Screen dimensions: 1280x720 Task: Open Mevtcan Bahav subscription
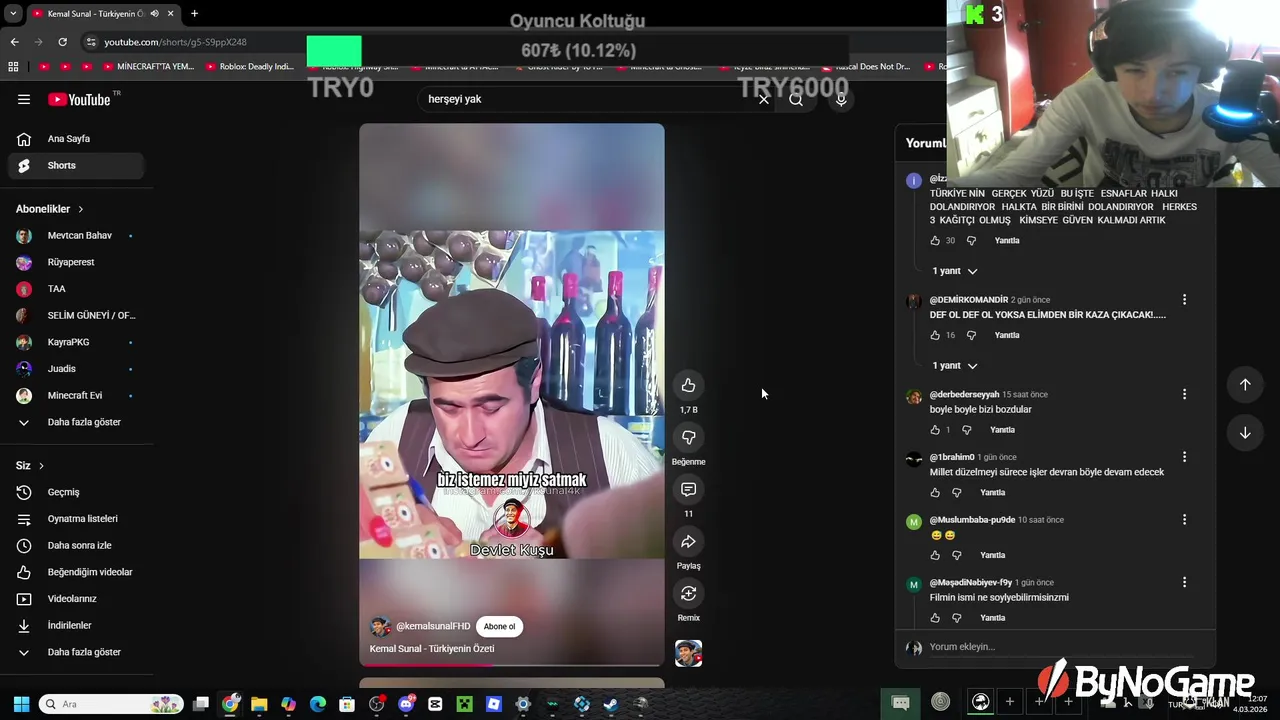point(76,236)
